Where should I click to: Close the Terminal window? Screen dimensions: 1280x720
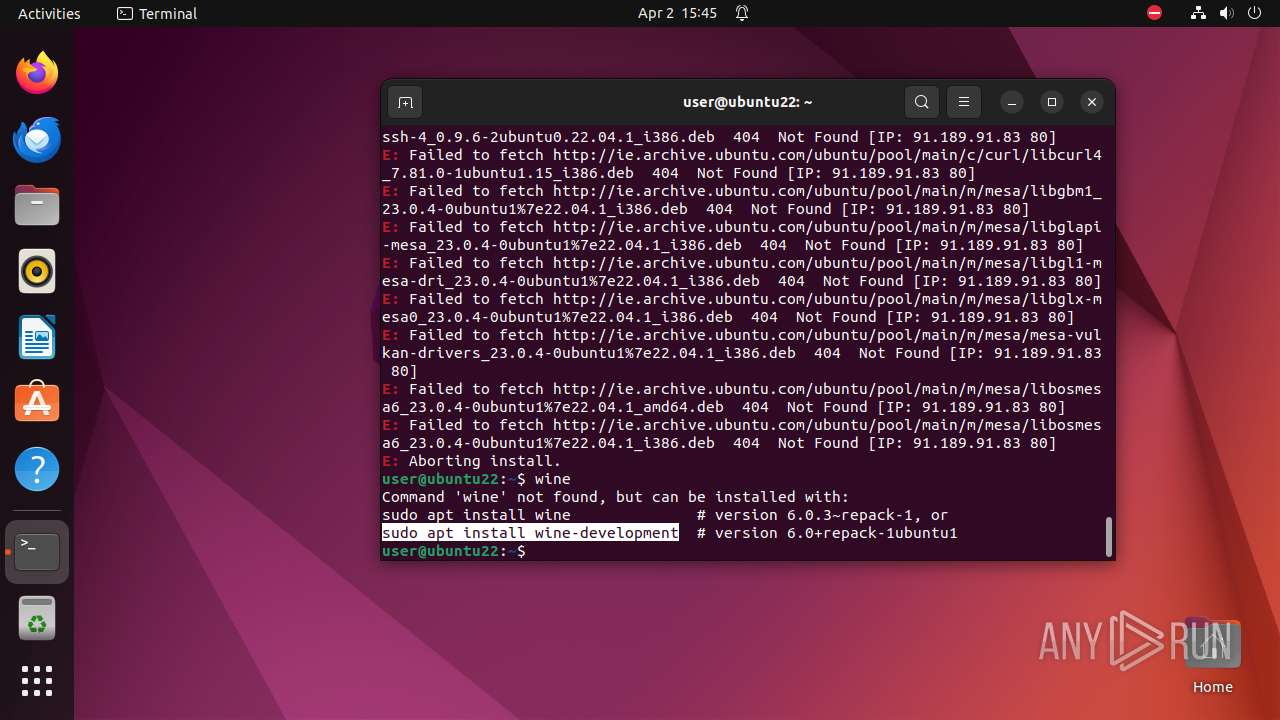1092,102
